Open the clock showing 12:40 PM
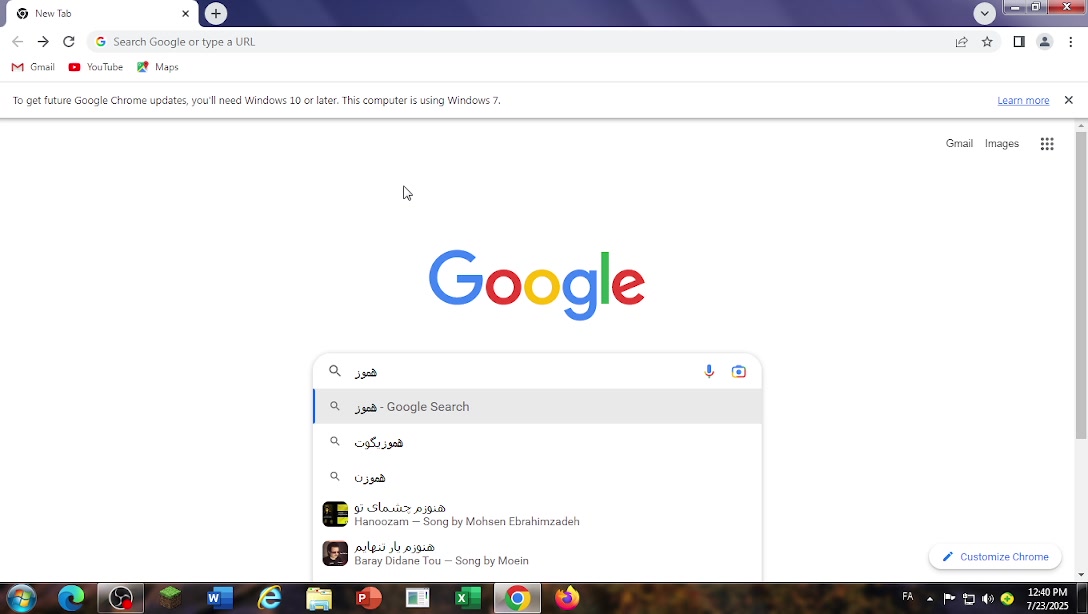The height and width of the screenshot is (614, 1088). tap(1047, 599)
